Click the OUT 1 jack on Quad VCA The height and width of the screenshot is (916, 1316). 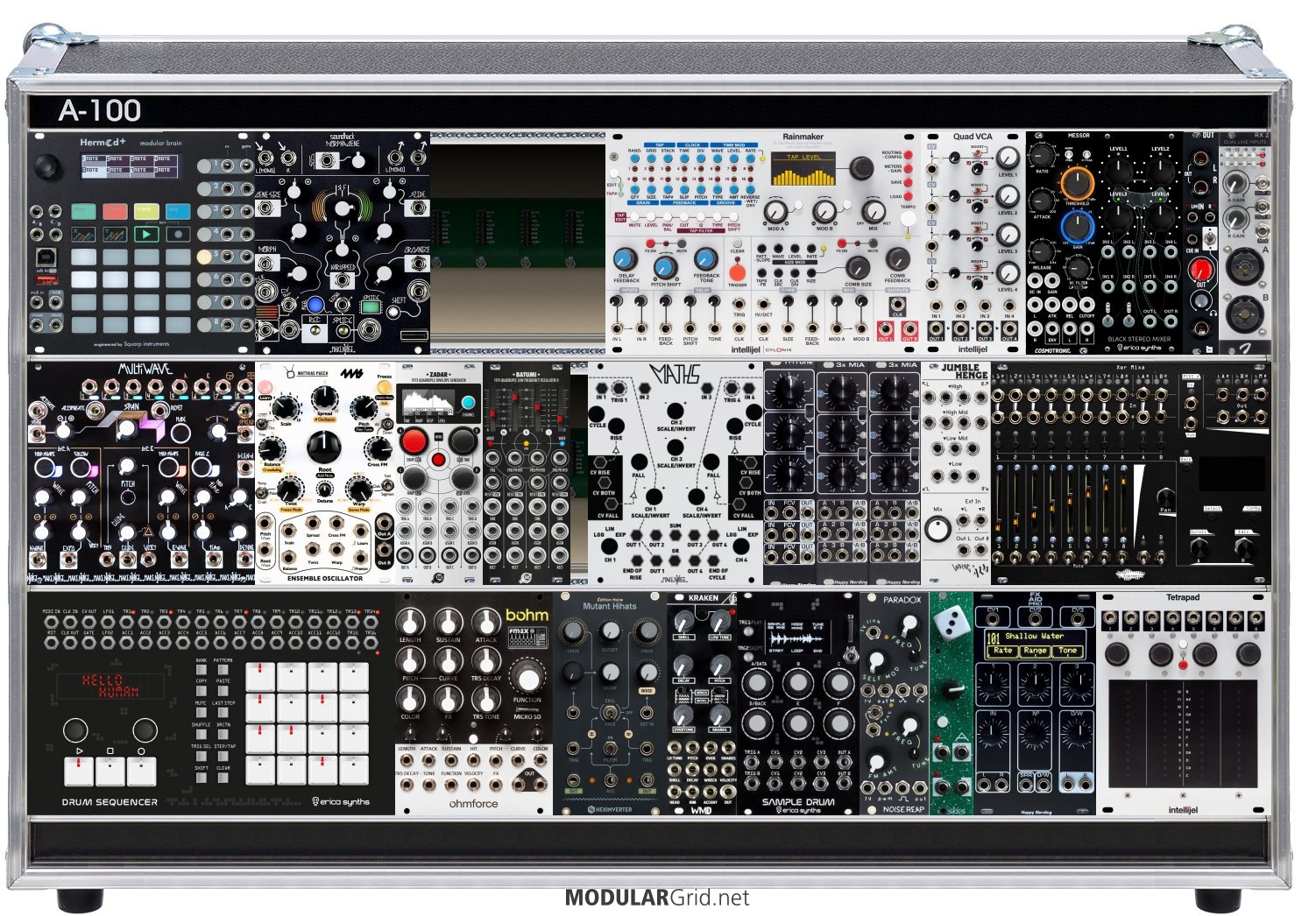coord(937,329)
